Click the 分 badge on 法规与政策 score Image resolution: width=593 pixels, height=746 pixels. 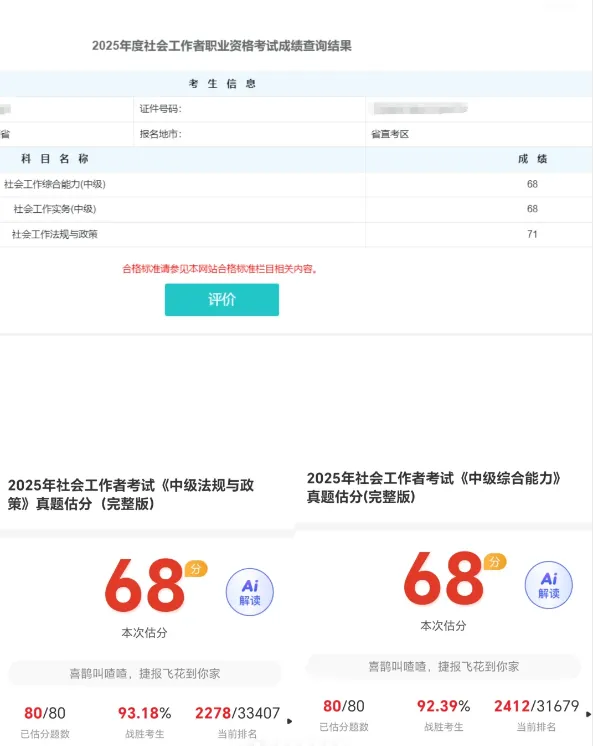(196, 569)
